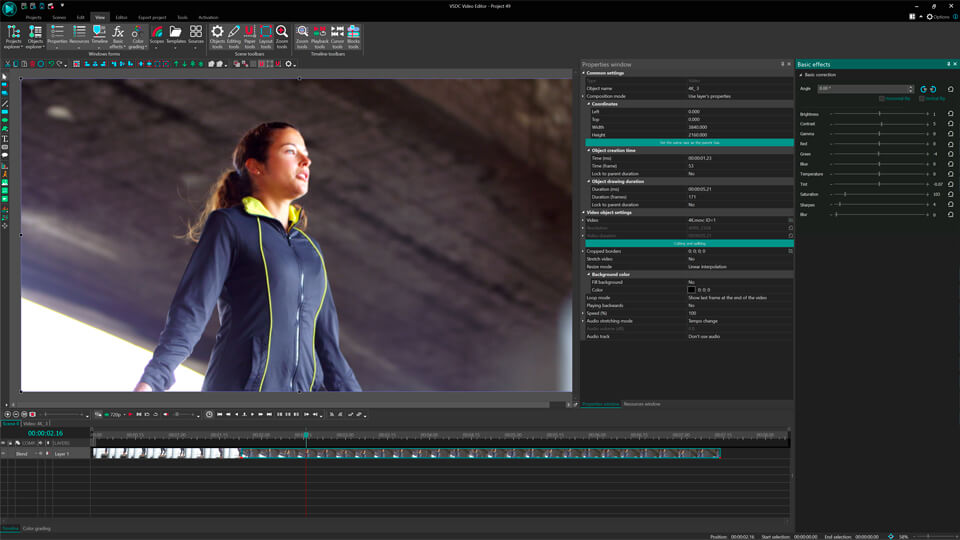Pin the Basic effects panel
This screenshot has width=960, height=540.
(948, 64)
